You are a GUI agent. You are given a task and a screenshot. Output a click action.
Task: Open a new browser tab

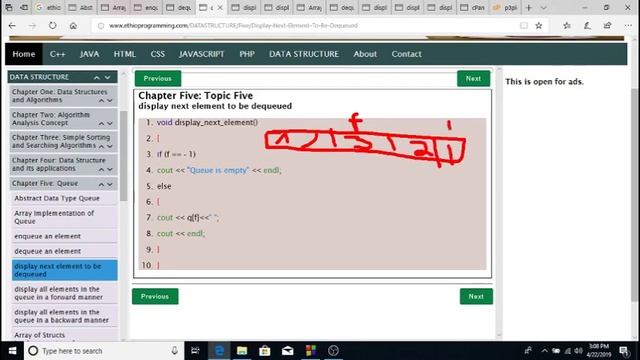pos(529,7)
